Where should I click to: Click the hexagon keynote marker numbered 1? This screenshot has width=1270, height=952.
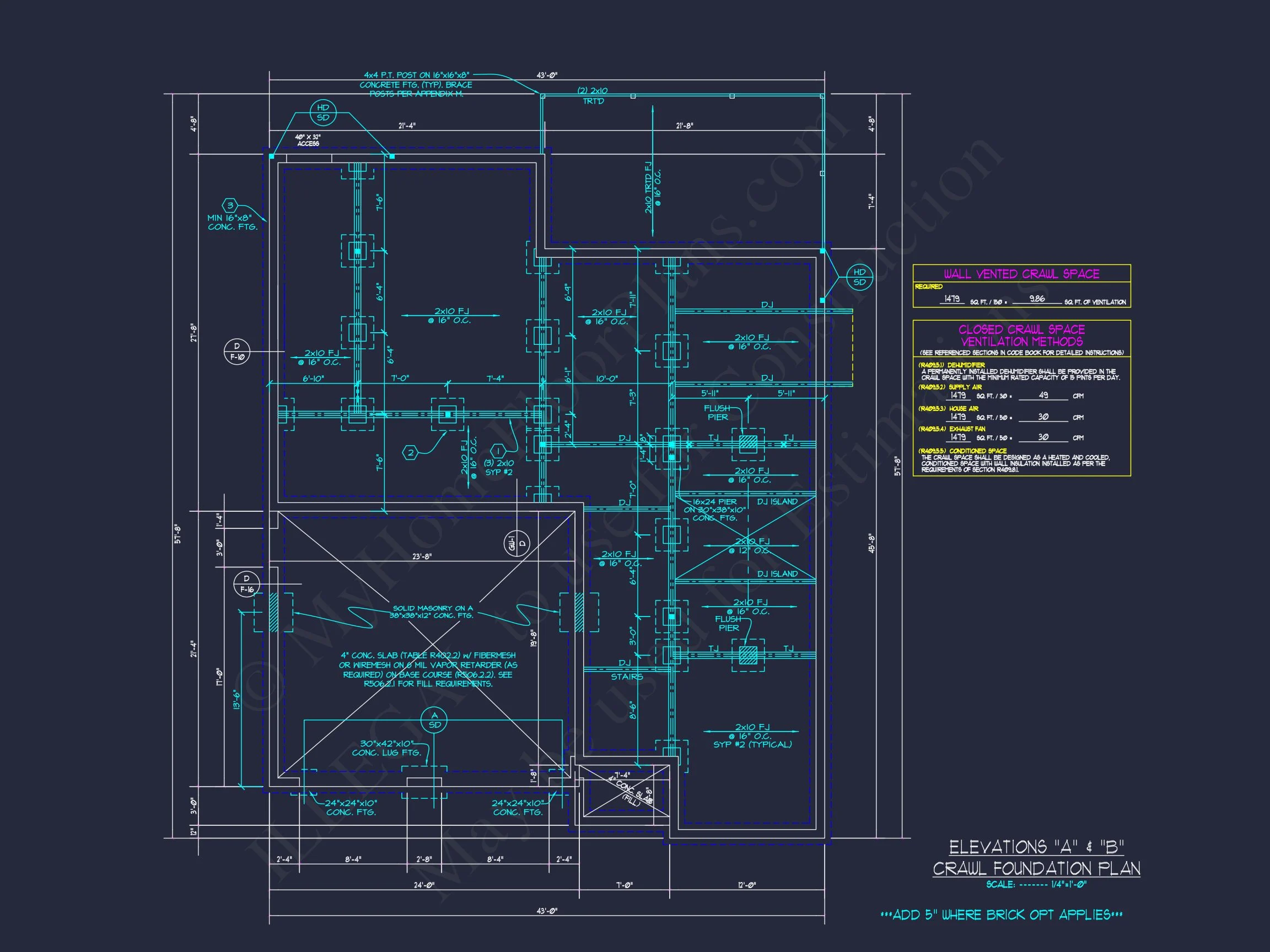(x=498, y=452)
